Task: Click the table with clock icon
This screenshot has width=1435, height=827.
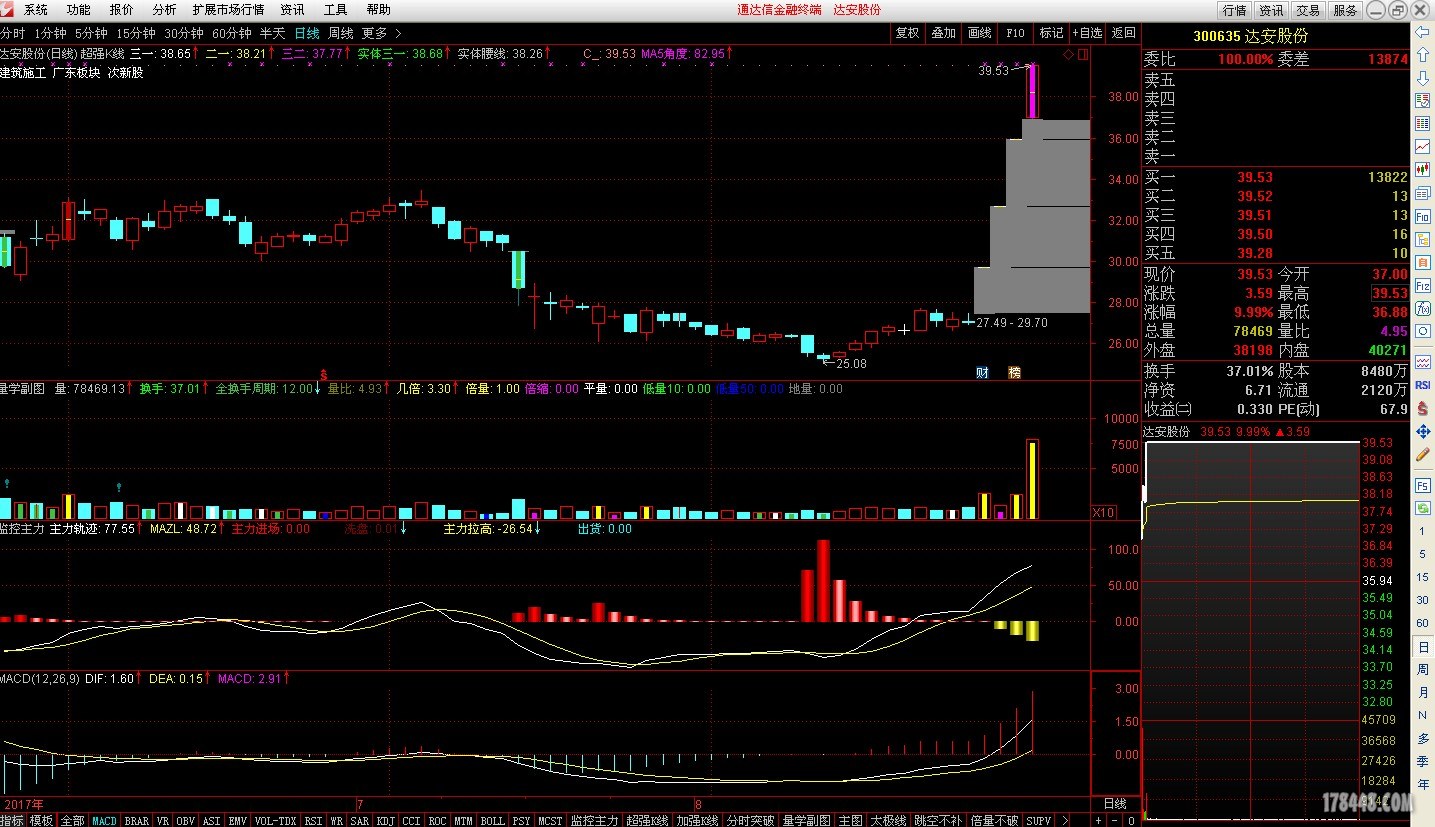Action: click(x=1422, y=101)
